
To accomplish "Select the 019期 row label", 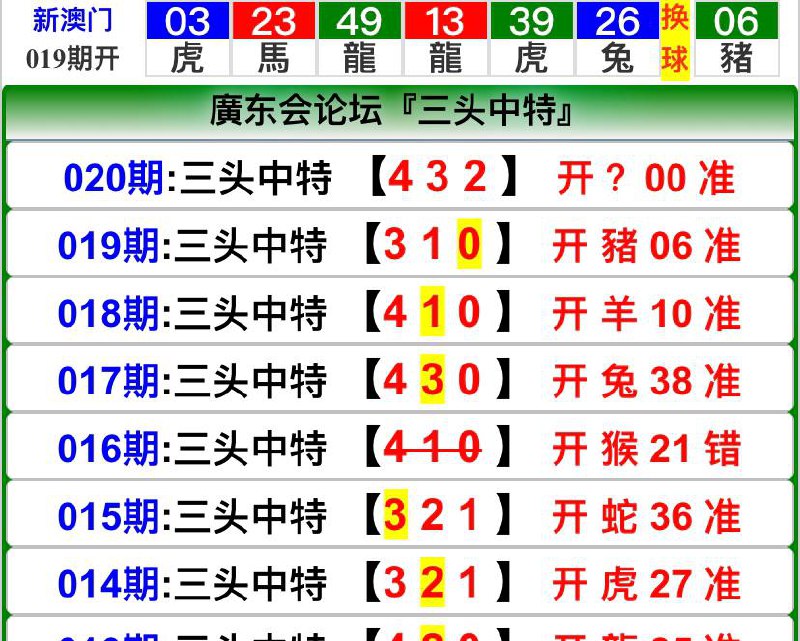I will [x=109, y=245].
